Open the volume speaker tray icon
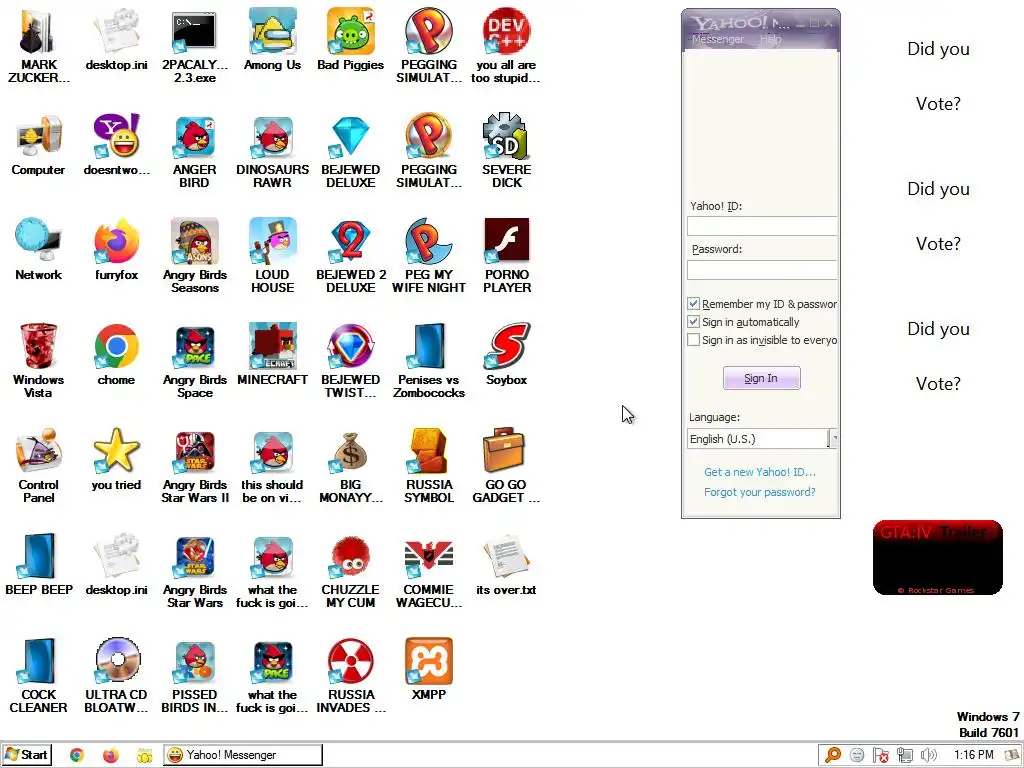The width and height of the screenshot is (1024, 768). tap(928, 756)
